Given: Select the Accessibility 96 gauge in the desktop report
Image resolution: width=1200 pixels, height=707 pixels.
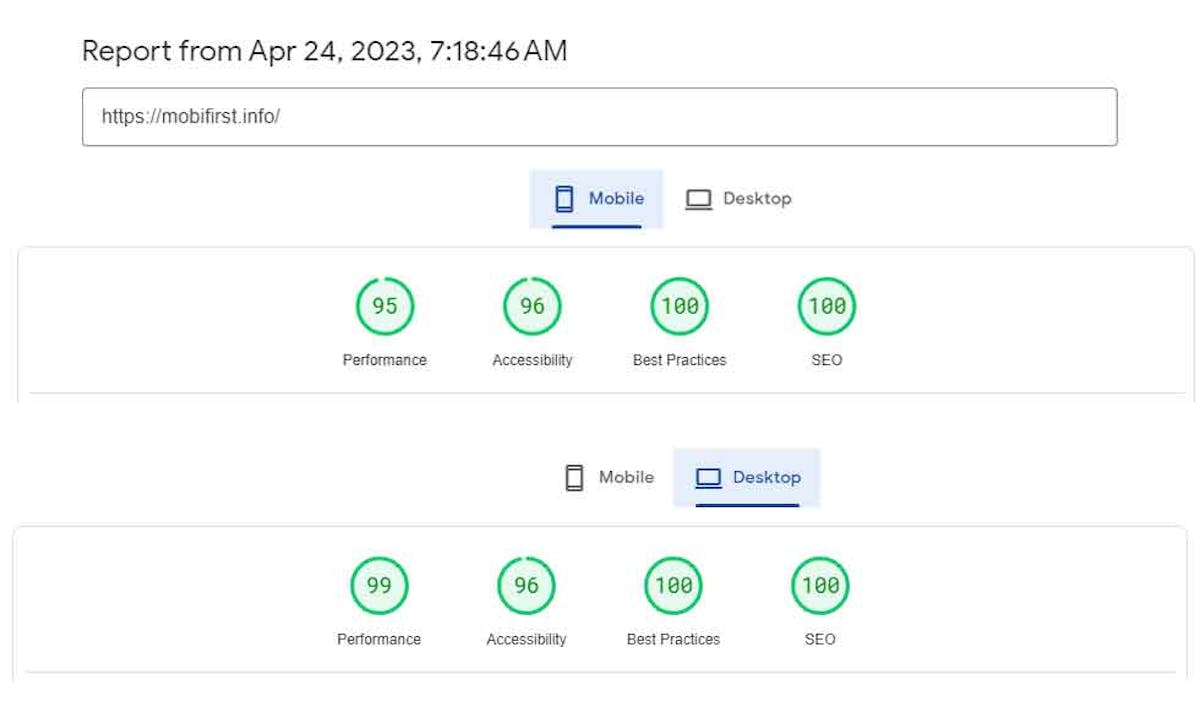Looking at the screenshot, I should (x=526, y=585).
